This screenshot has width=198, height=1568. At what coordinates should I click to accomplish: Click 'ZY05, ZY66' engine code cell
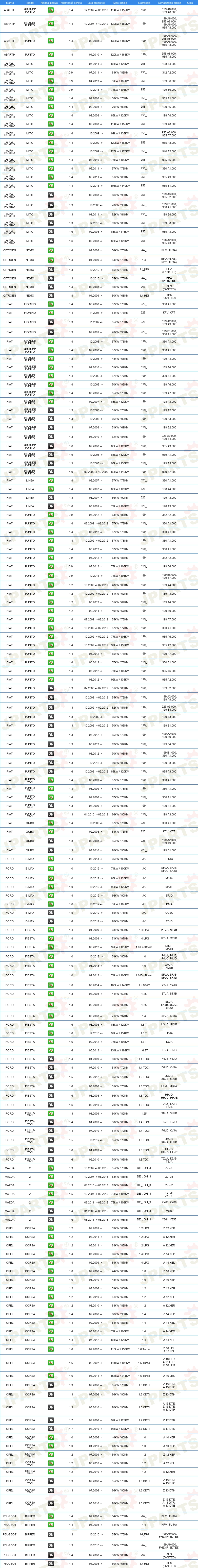(x=169, y=1202)
